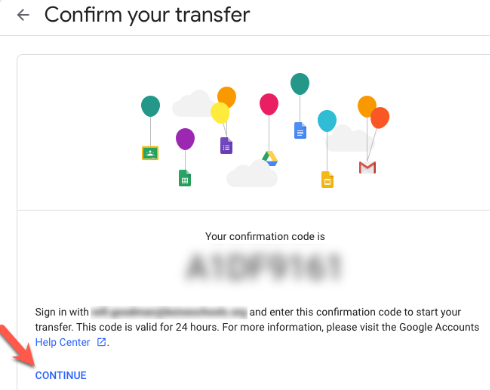Click the Gmail envelope icon

[367, 167]
